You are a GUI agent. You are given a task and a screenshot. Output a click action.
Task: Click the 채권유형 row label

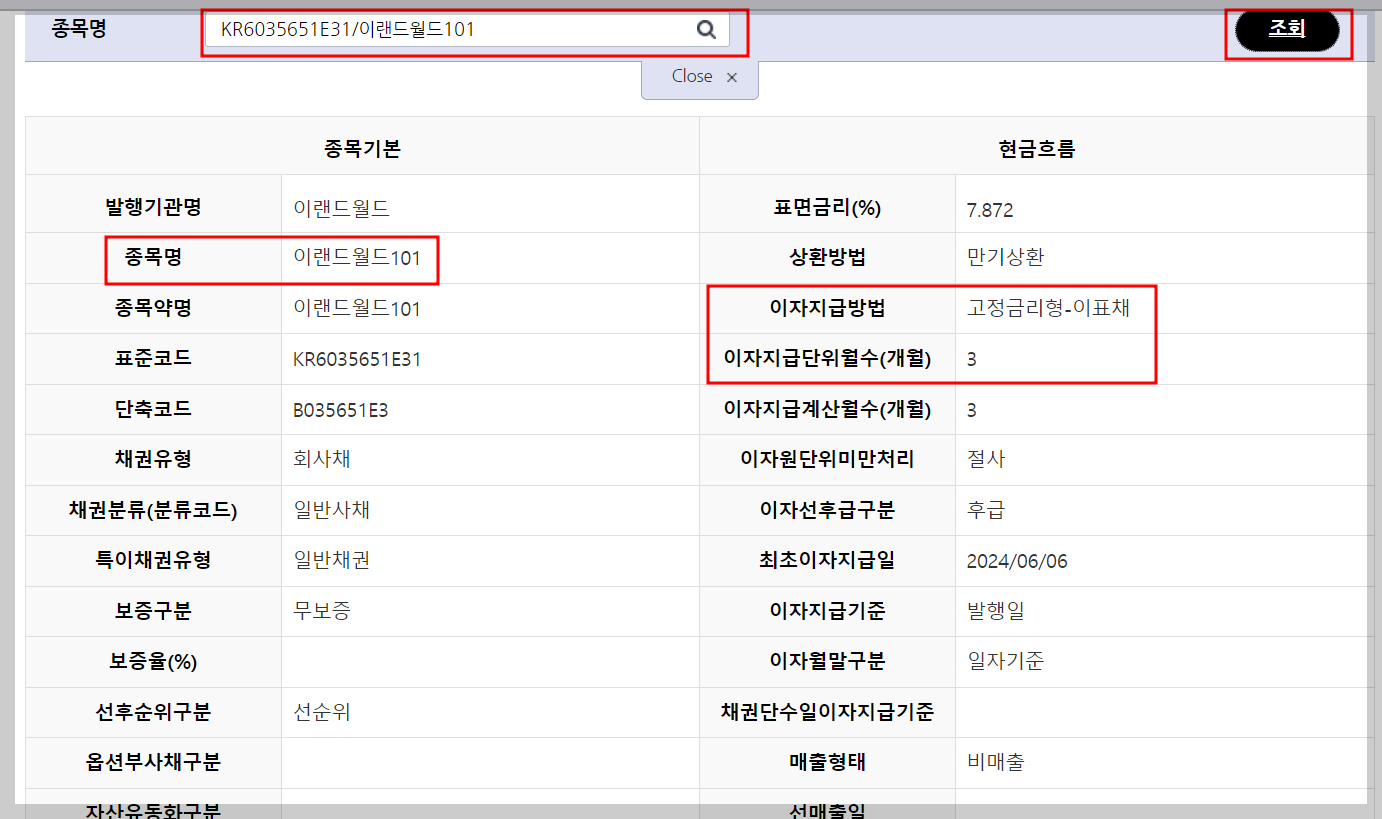point(153,459)
